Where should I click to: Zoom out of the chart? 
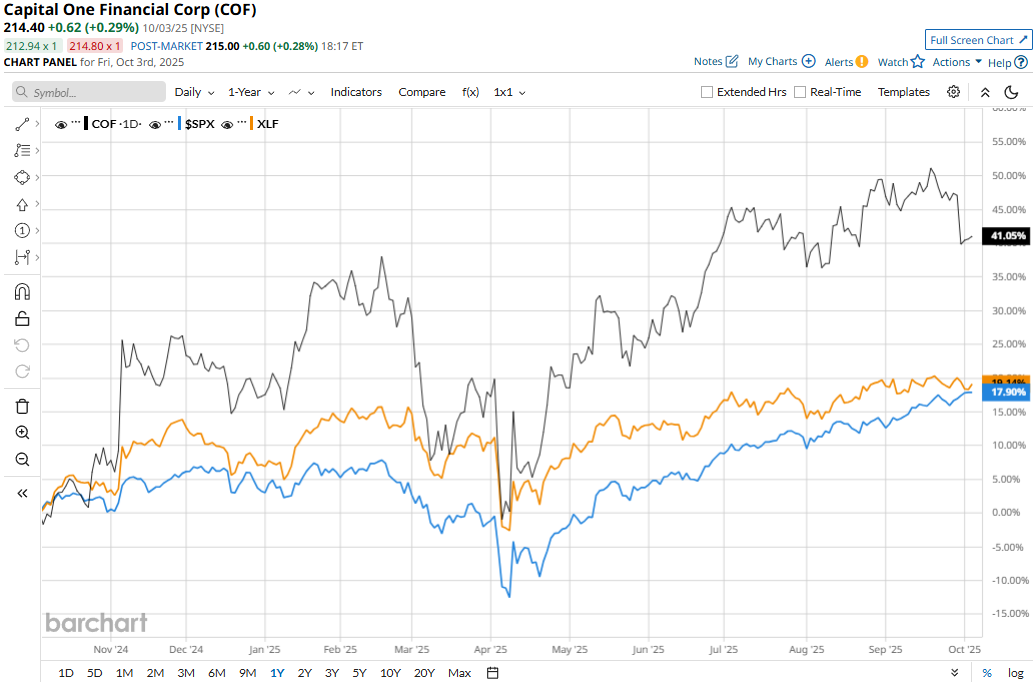click(22, 459)
